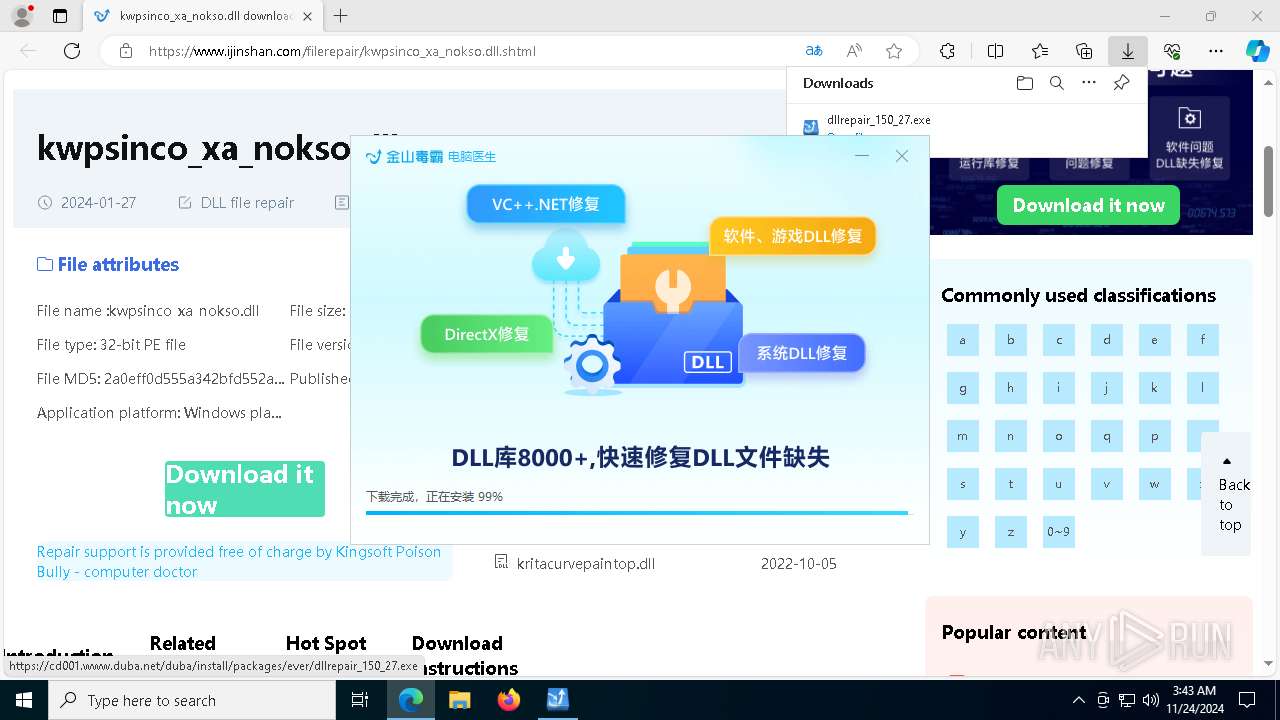Image resolution: width=1280 pixels, height=720 pixels.
Task: Click the dllrepair_150_27.exe download entry
Action: (878, 120)
